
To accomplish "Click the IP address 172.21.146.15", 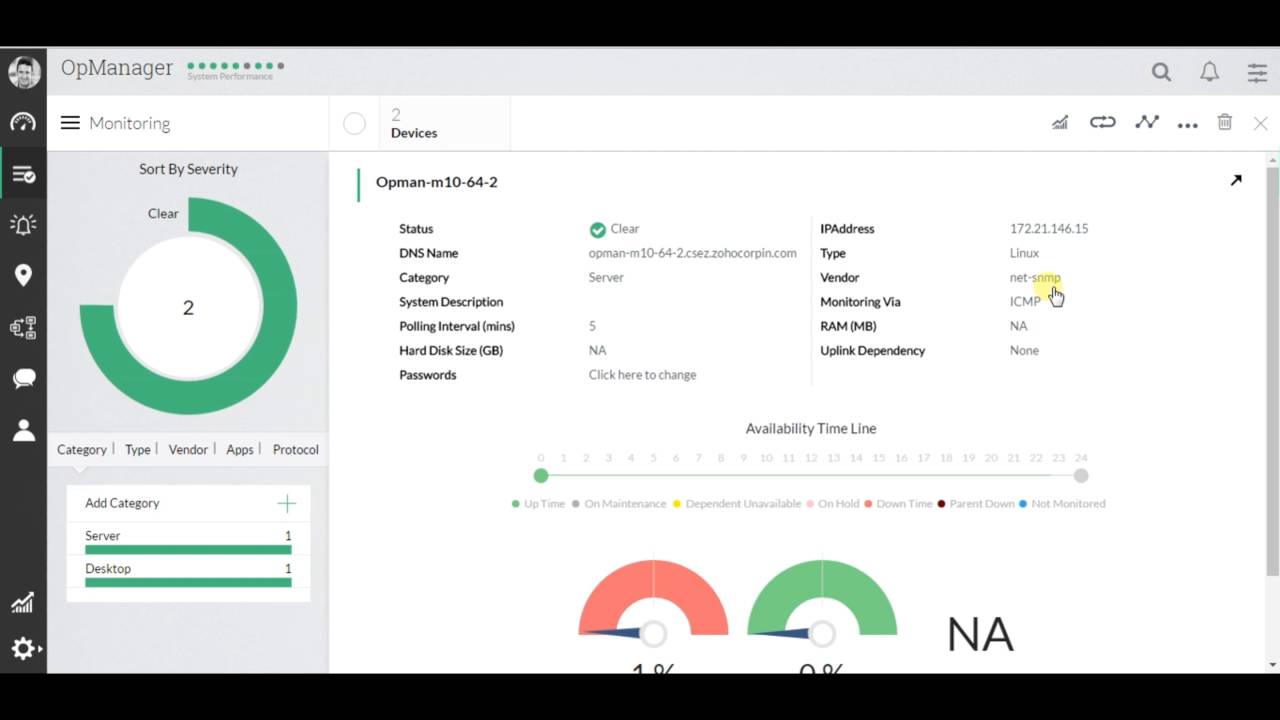I will pos(1049,229).
